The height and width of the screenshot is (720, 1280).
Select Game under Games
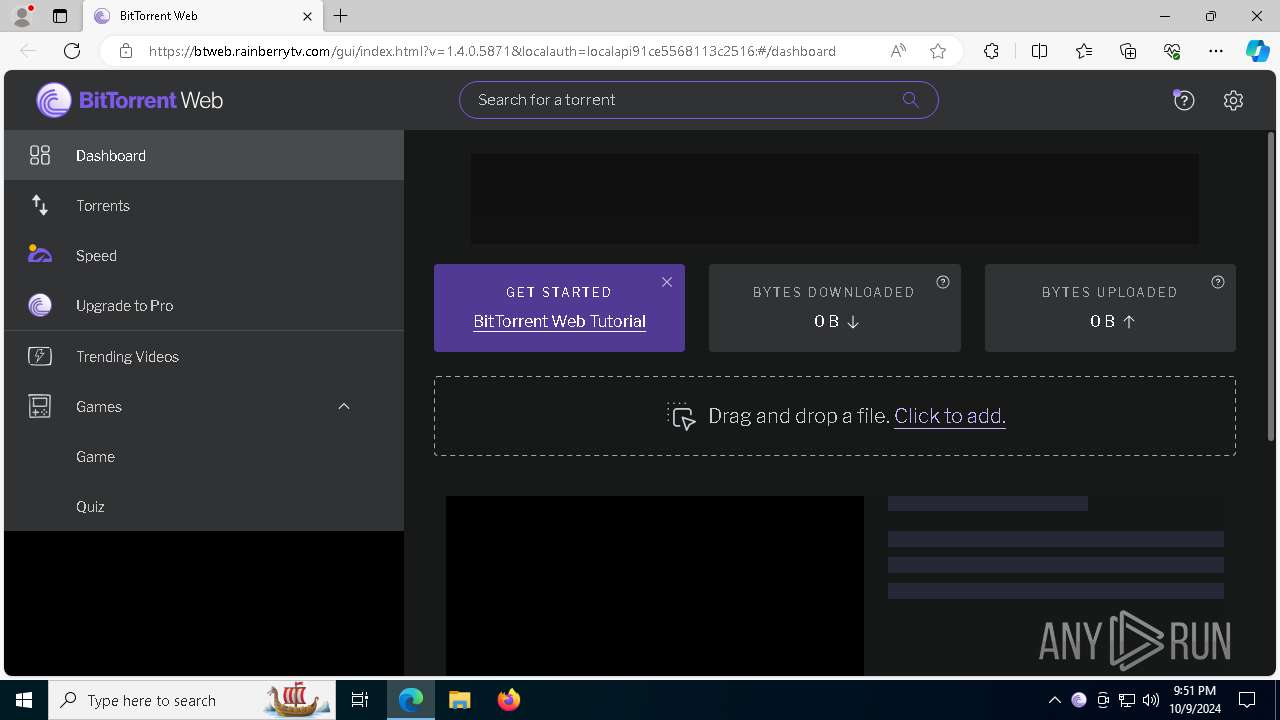point(204,456)
